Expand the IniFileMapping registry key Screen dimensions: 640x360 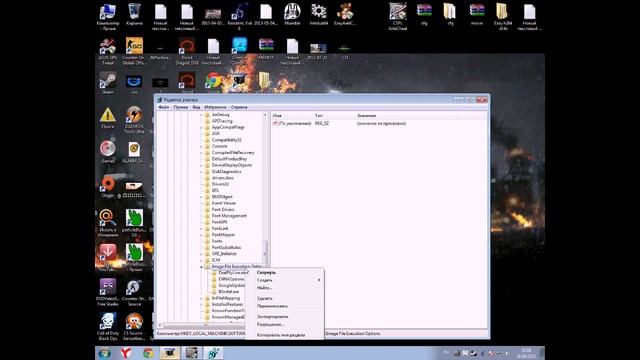click(202, 298)
